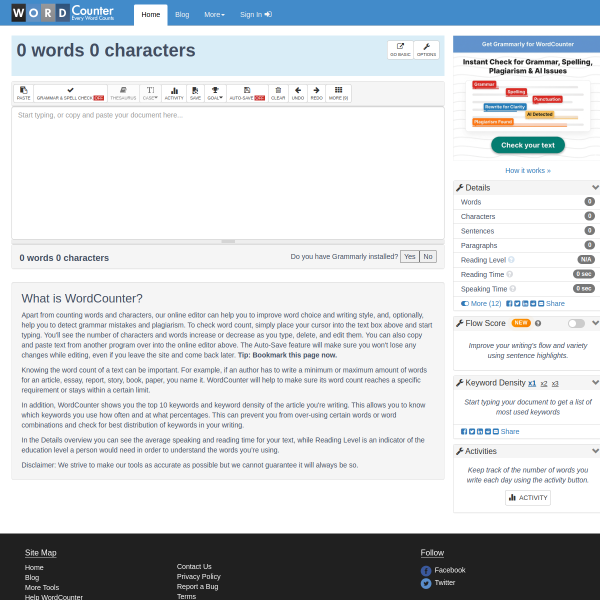Share Details on LinkedIn icon
Viewport: 600px width, 600px height.
pos(525,303)
